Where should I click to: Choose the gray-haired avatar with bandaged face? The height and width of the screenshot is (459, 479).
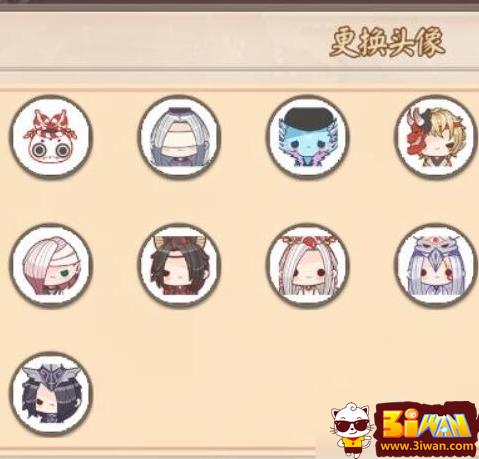(x=180, y=137)
